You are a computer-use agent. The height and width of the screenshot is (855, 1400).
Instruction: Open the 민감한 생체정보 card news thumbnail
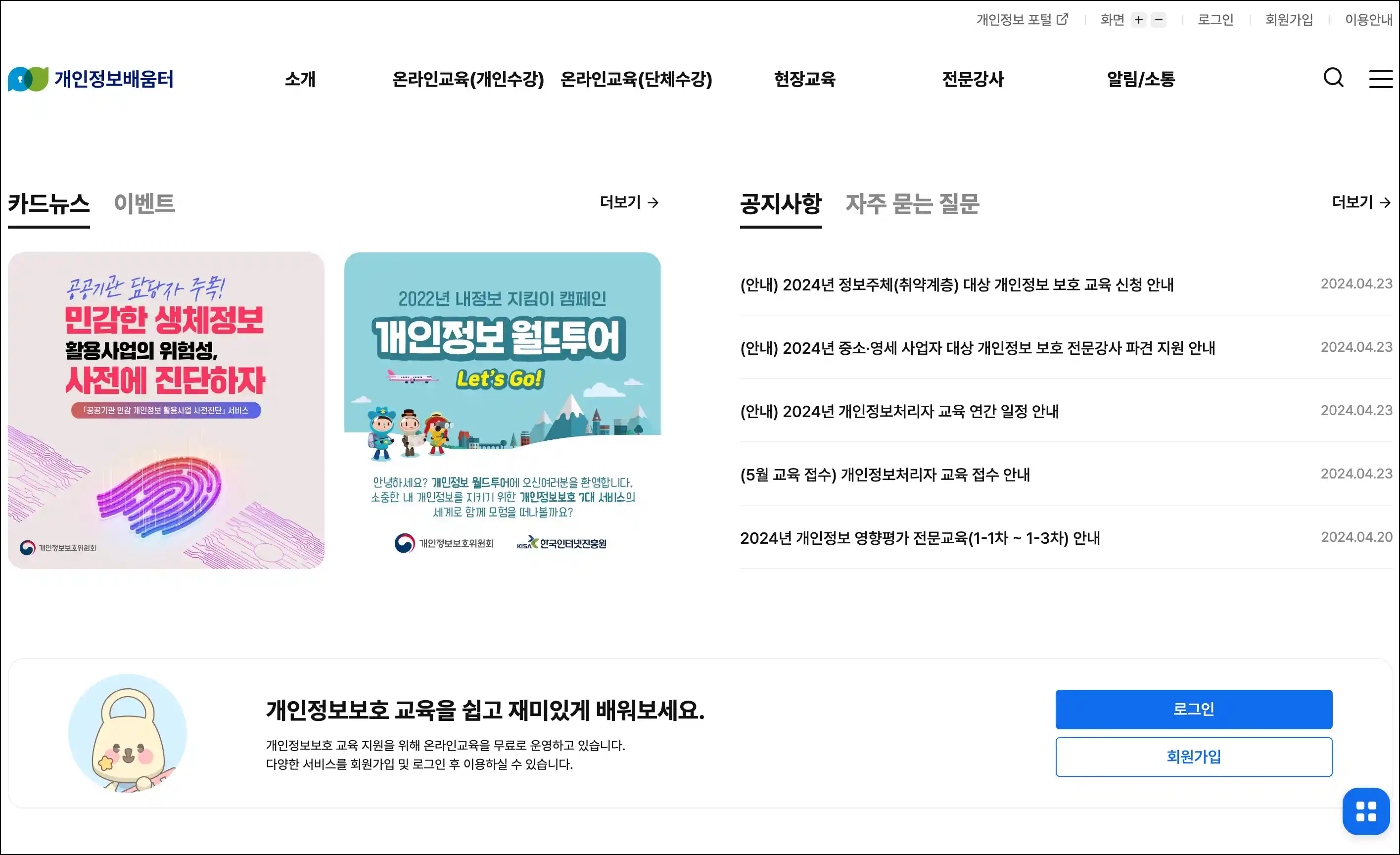(166, 410)
